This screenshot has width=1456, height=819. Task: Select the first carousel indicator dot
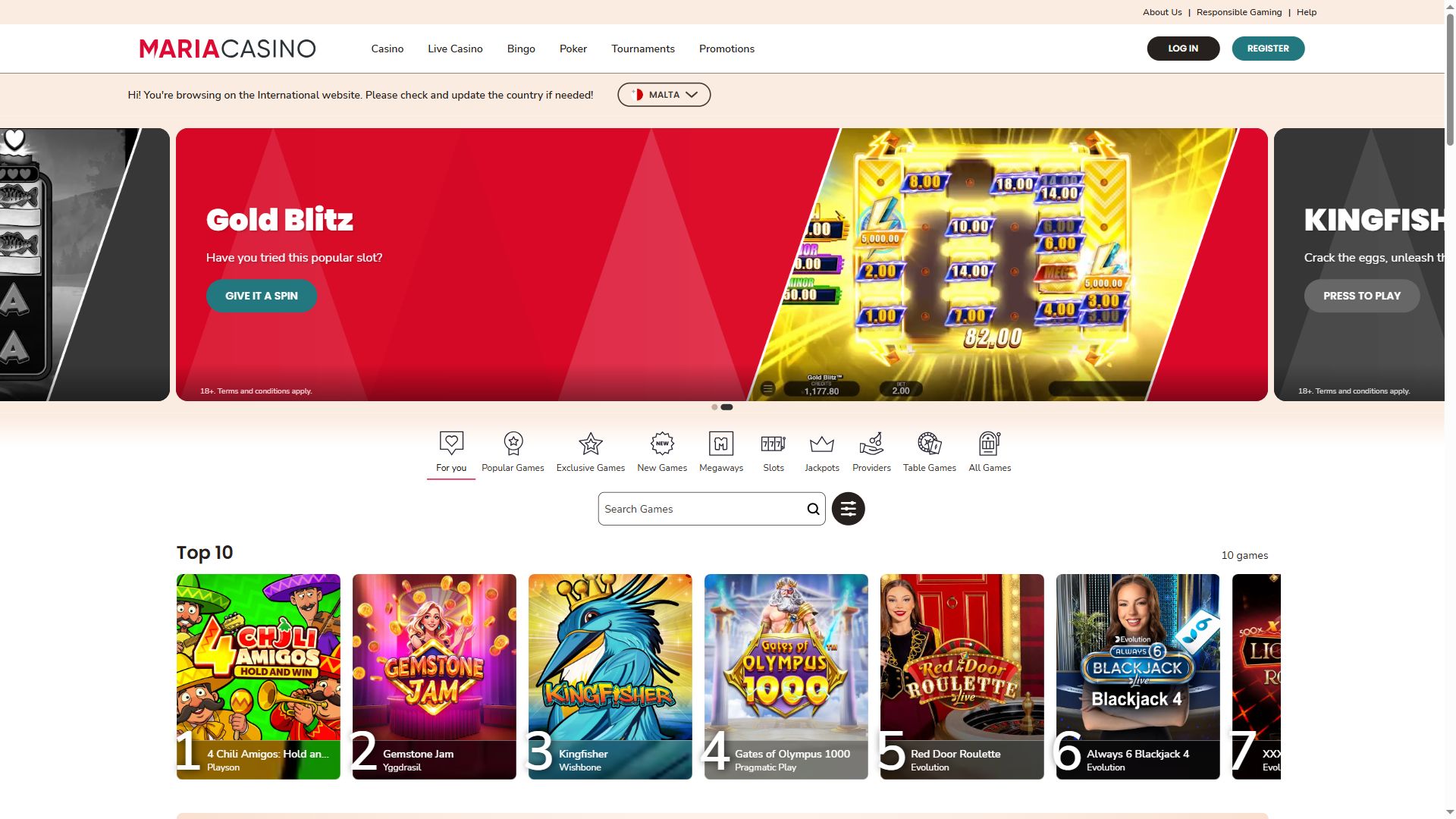point(714,407)
